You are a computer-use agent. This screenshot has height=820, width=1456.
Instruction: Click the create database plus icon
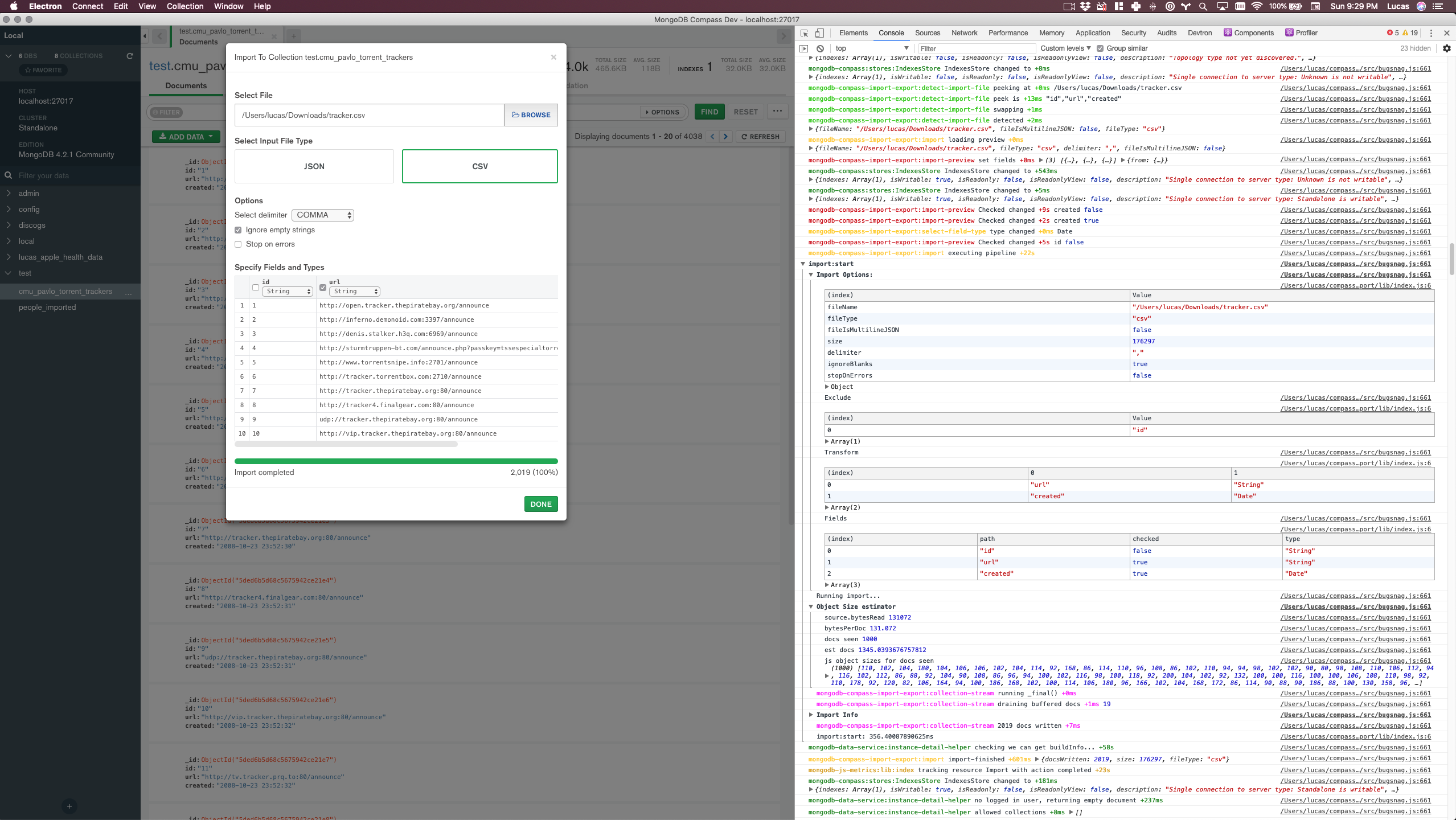(x=69, y=806)
